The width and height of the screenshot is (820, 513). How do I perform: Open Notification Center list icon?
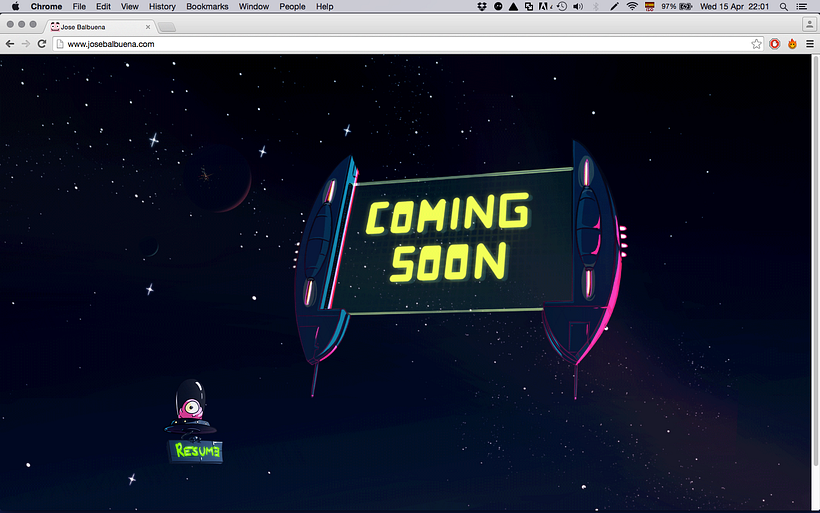click(801, 6)
